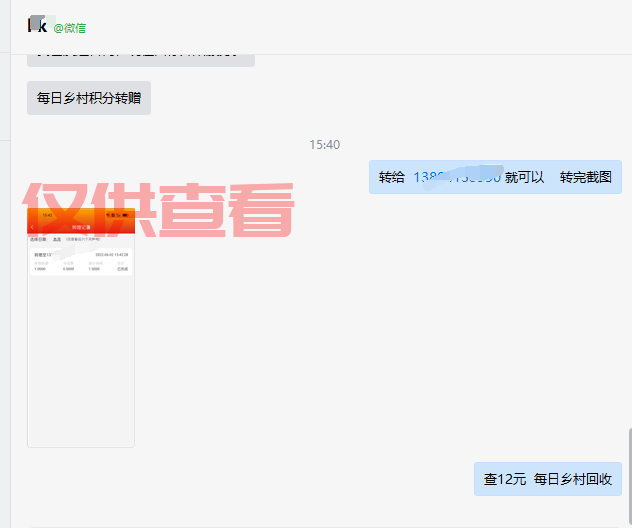Click the 就可以 text in sent message
This screenshot has width=632, height=528.
point(524,177)
